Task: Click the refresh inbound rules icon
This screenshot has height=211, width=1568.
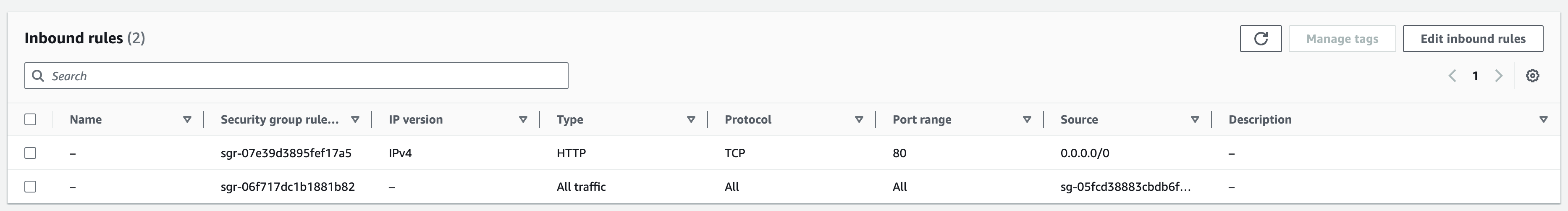Action: (1261, 39)
